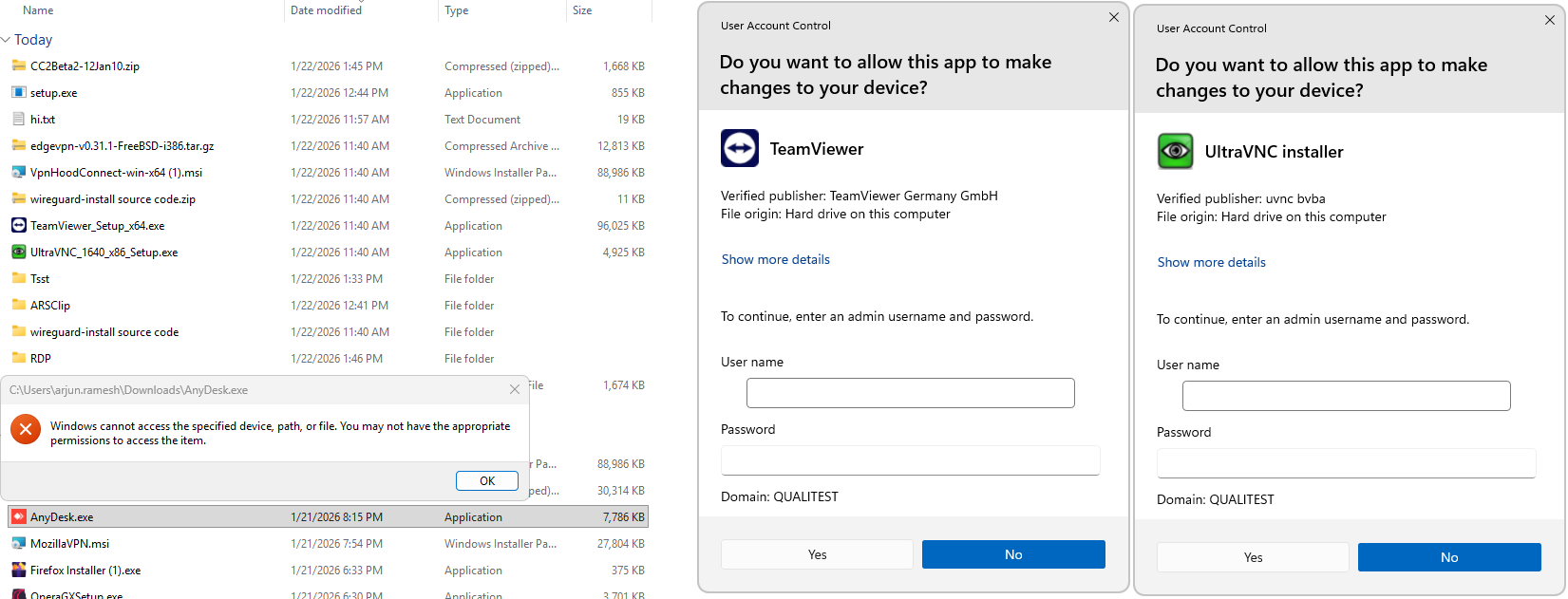Click No in the UltraVNC UAC dialog
Screen dimensions: 1568x599
click(x=1449, y=557)
